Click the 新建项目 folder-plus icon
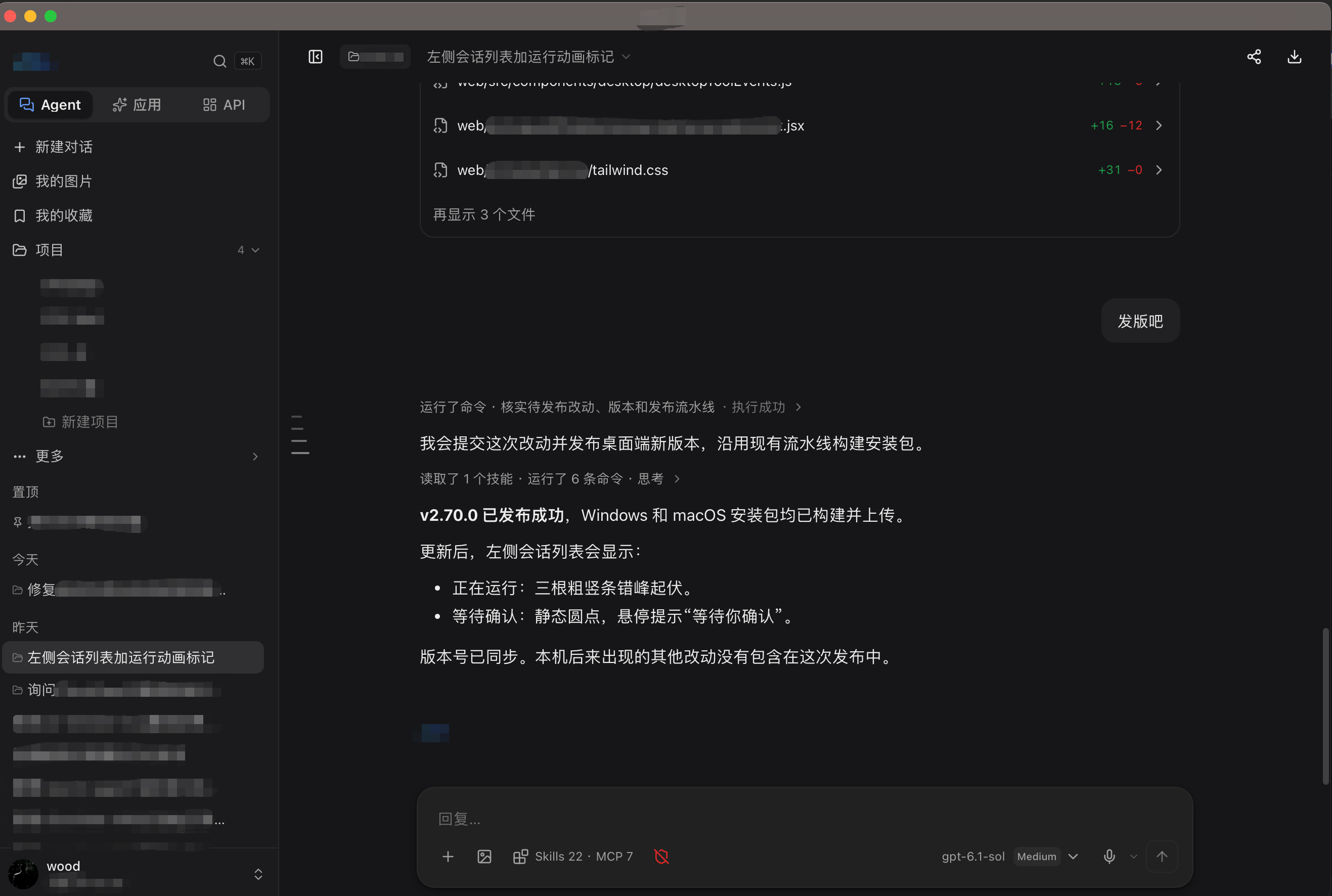 pos(49,422)
